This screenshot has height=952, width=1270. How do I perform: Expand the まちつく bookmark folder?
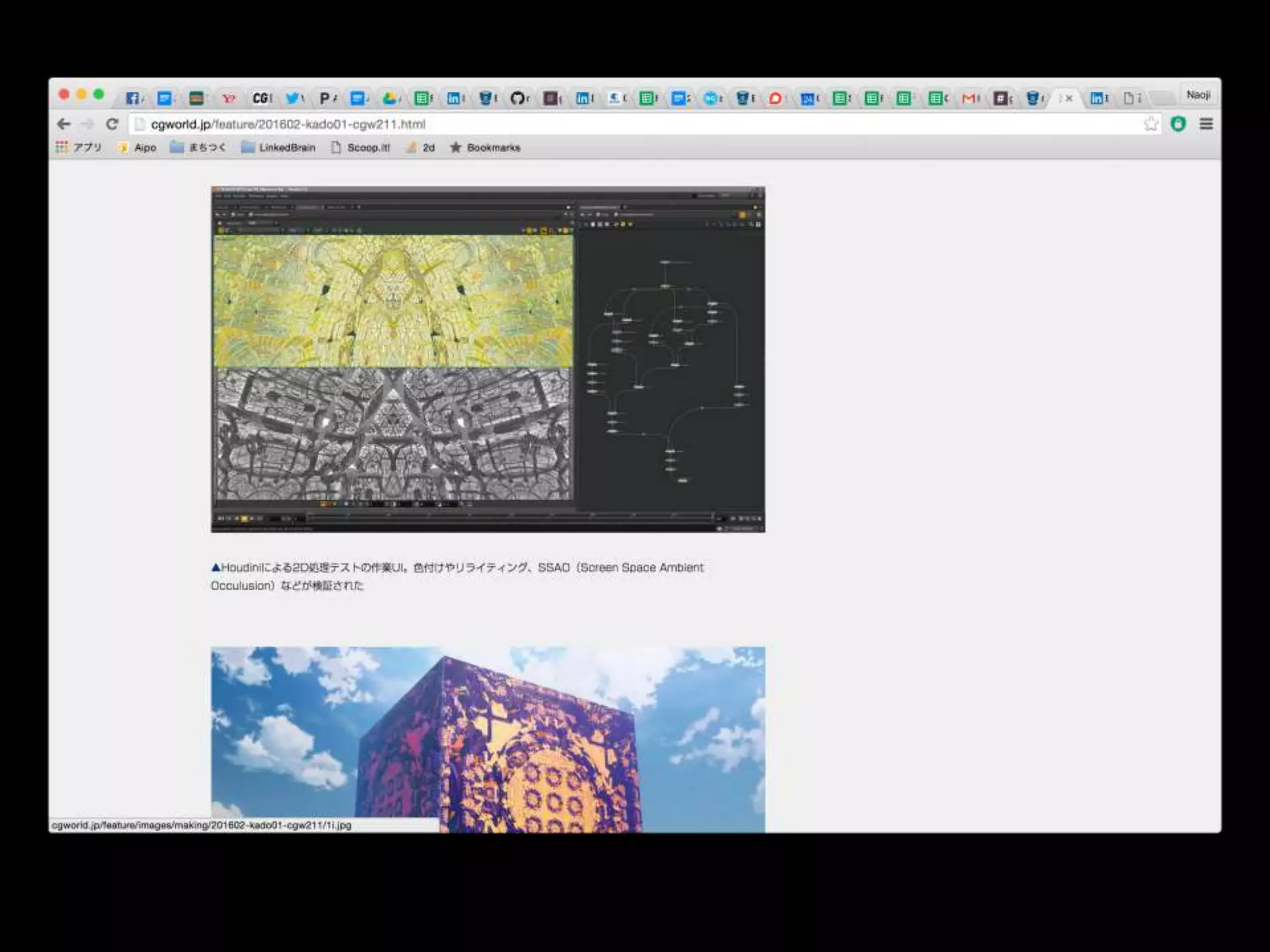tap(198, 148)
